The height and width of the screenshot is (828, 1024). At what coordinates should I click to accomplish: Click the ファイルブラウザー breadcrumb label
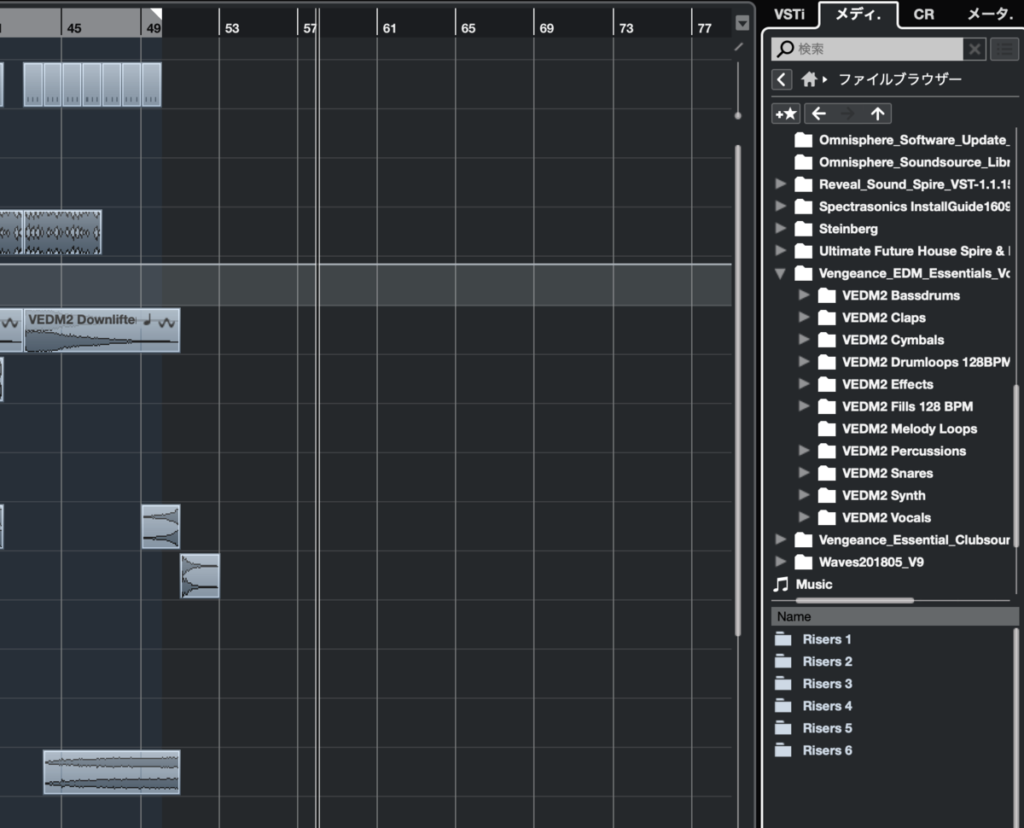899,80
